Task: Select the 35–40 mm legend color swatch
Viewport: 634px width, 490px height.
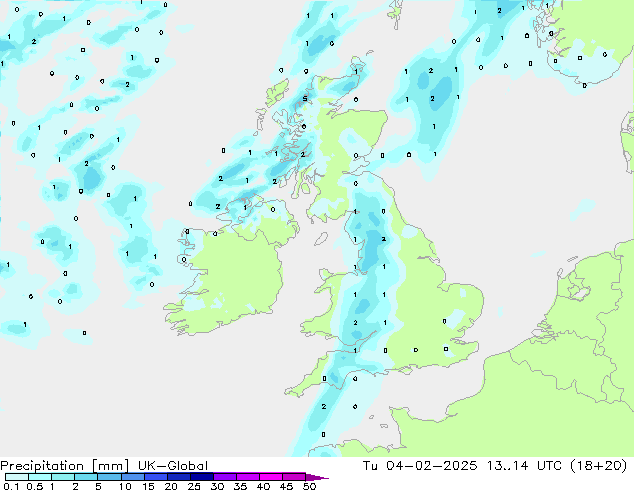Action: click(x=247, y=477)
